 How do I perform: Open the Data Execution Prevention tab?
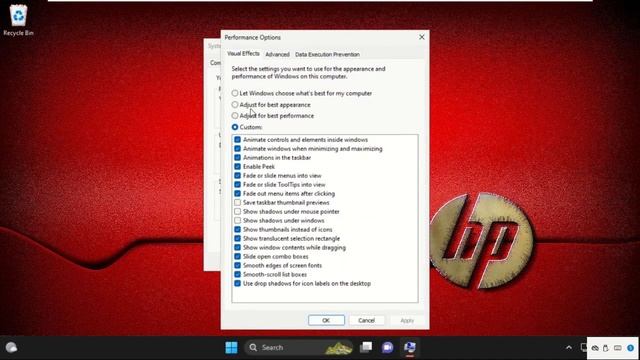pos(327,54)
